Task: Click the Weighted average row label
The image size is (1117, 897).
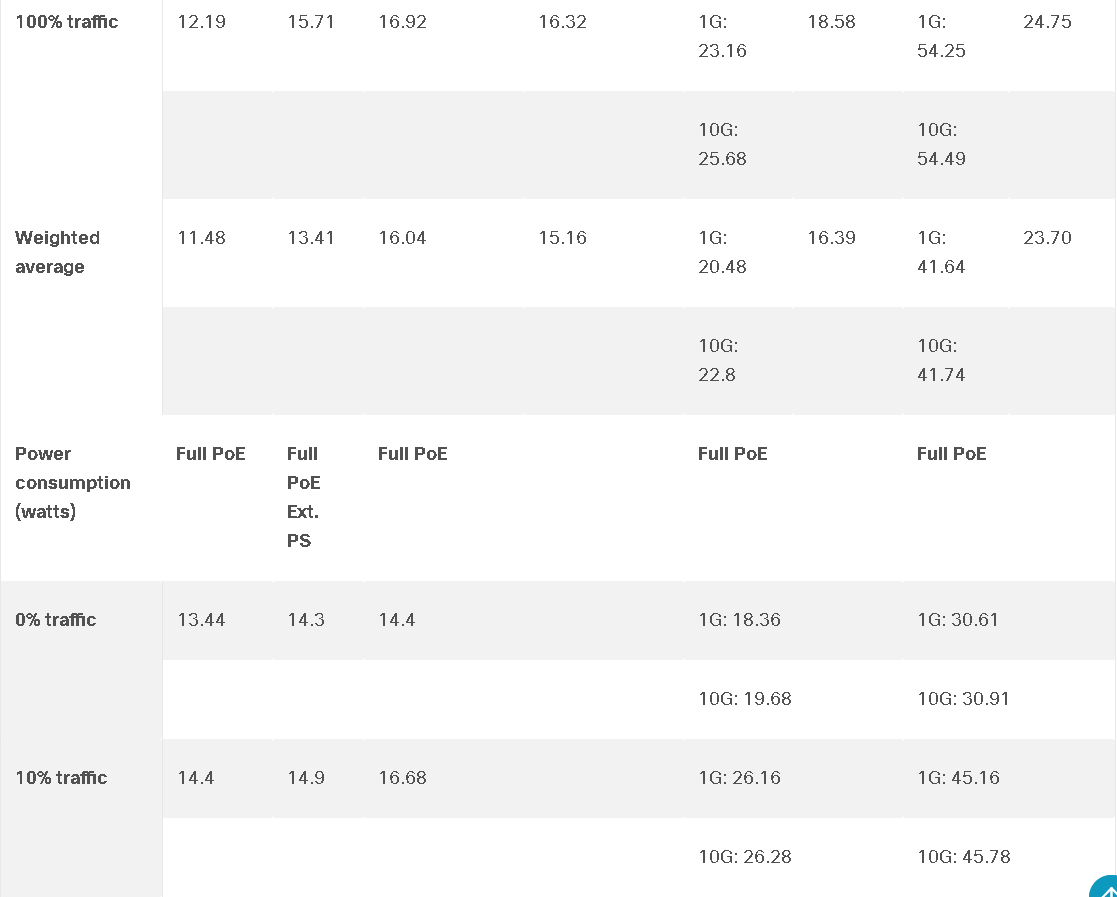Action: click(57, 252)
